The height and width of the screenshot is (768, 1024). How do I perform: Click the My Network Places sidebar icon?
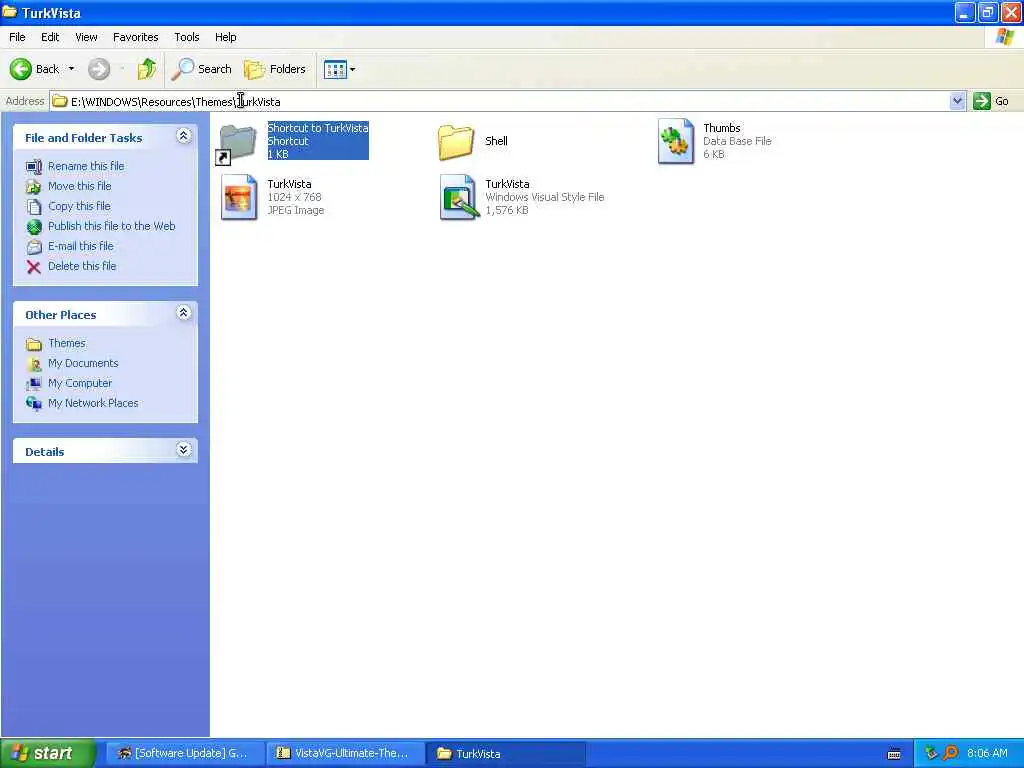[34, 404]
